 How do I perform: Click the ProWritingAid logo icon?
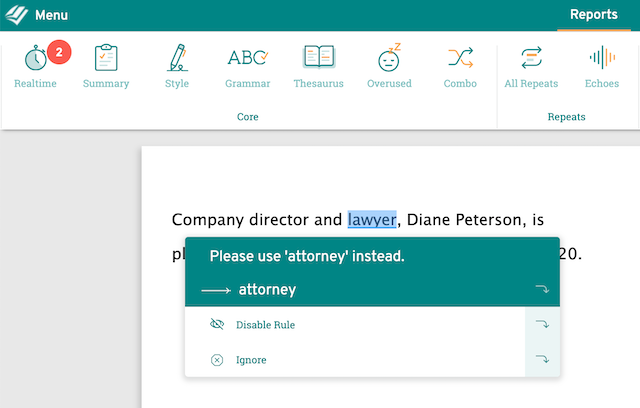pos(16,15)
